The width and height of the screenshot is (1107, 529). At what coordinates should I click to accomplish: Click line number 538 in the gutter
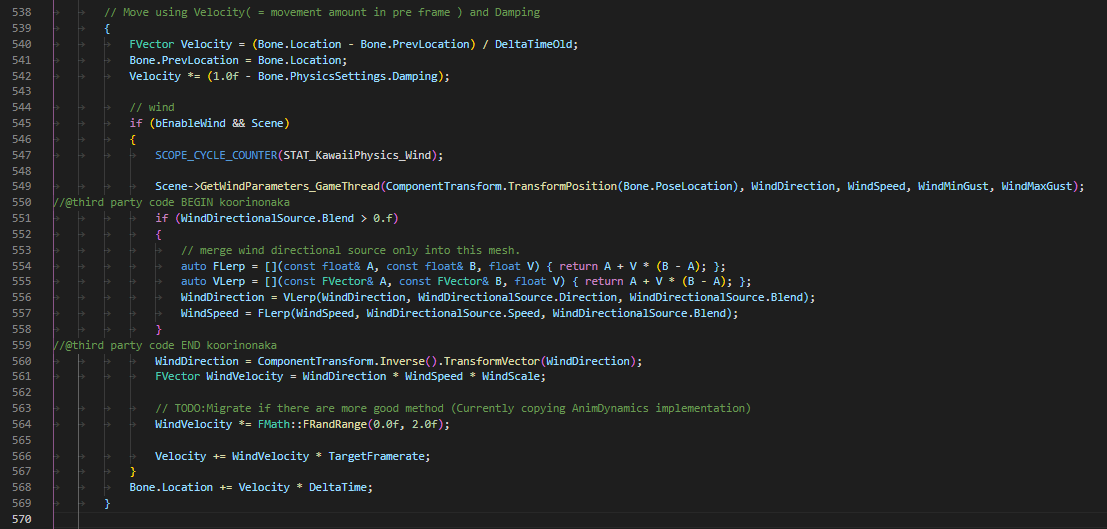[23, 13]
